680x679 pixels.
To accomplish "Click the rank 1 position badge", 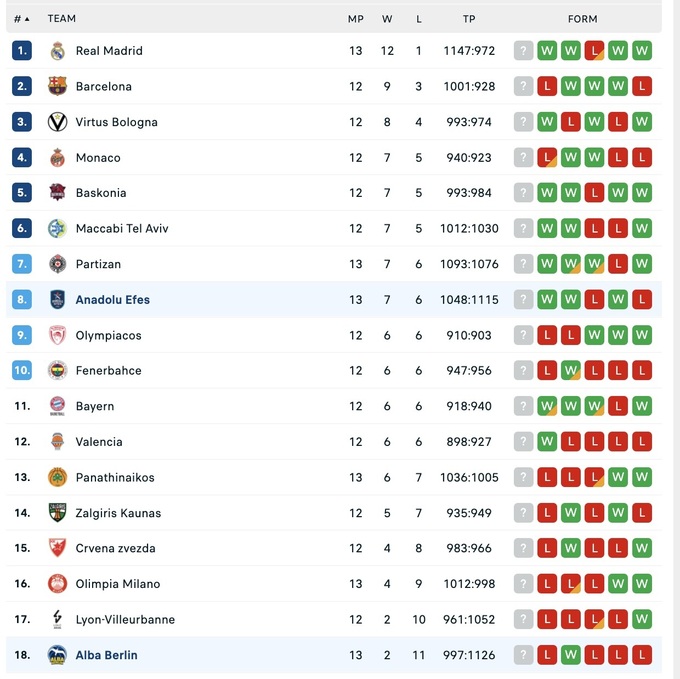I will pyautogui.click(x=22, y=51).
